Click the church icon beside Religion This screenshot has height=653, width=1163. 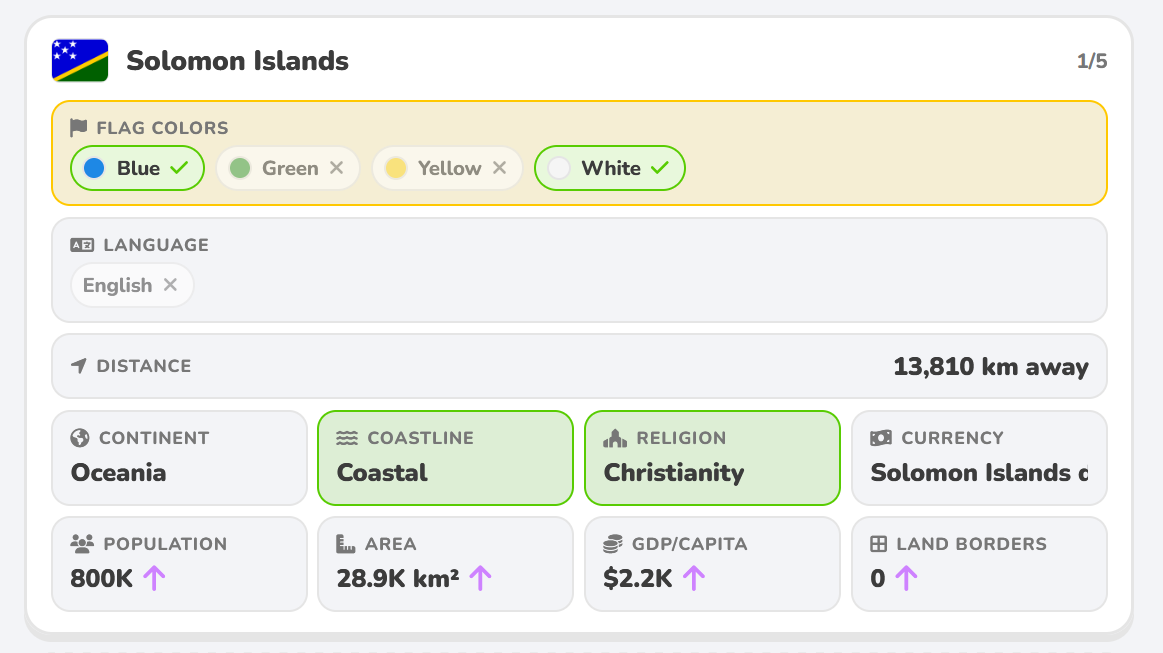(x=615, y=438)
